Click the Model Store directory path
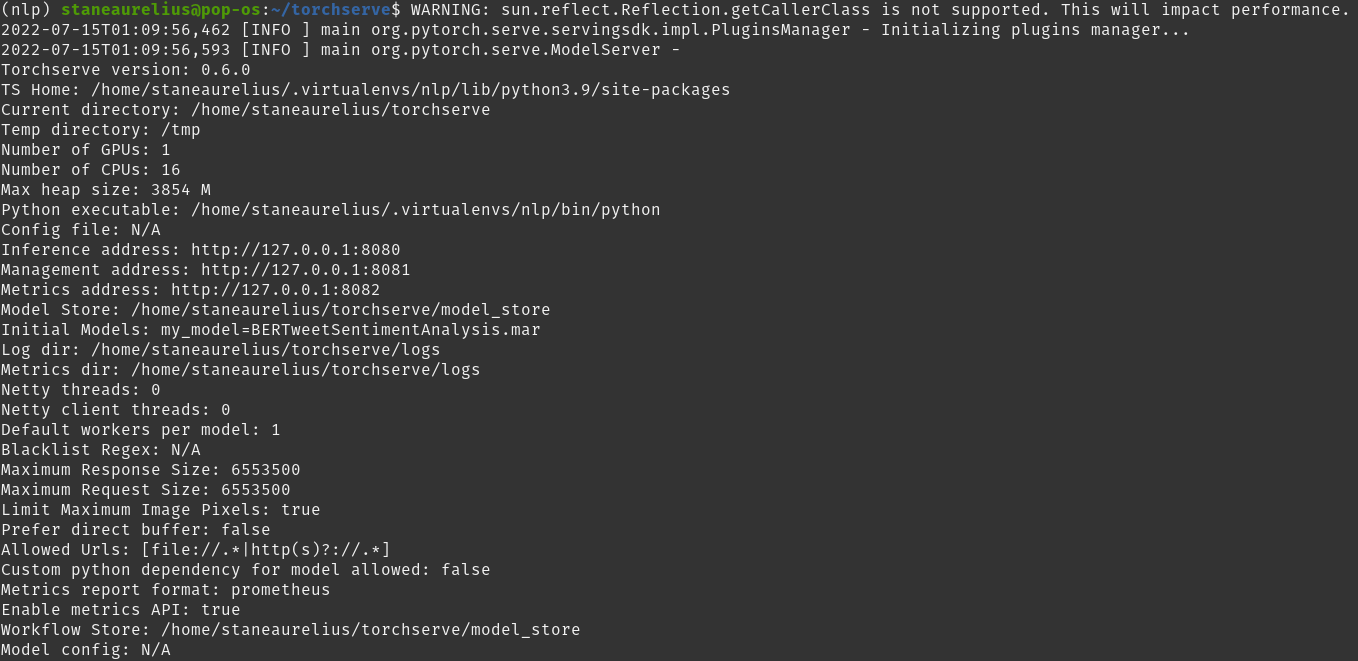Screen dimensions: 1358x661 tap(340, 310)
